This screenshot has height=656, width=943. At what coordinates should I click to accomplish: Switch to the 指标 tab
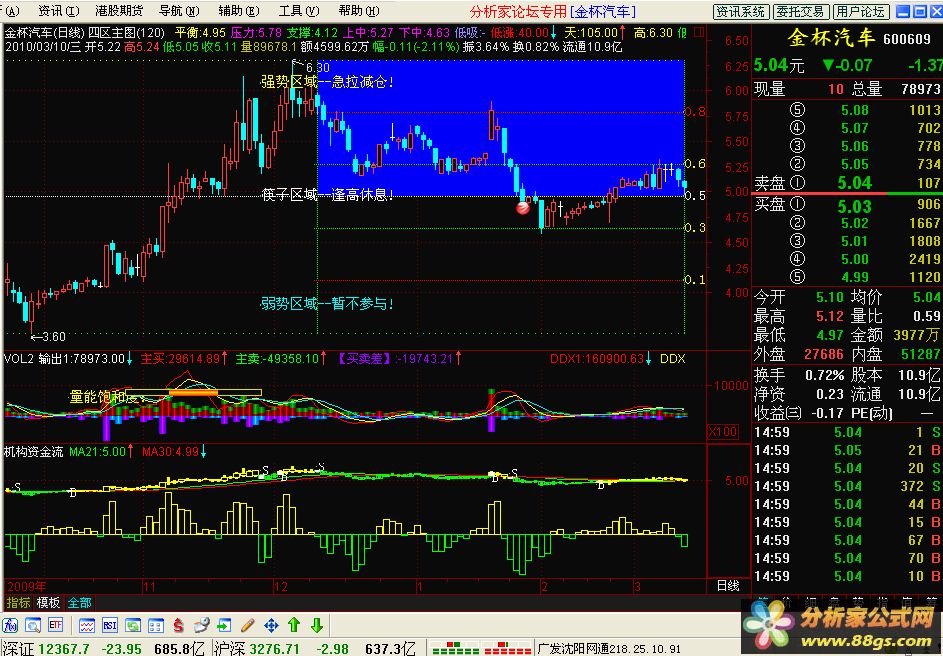pos(18,602)
